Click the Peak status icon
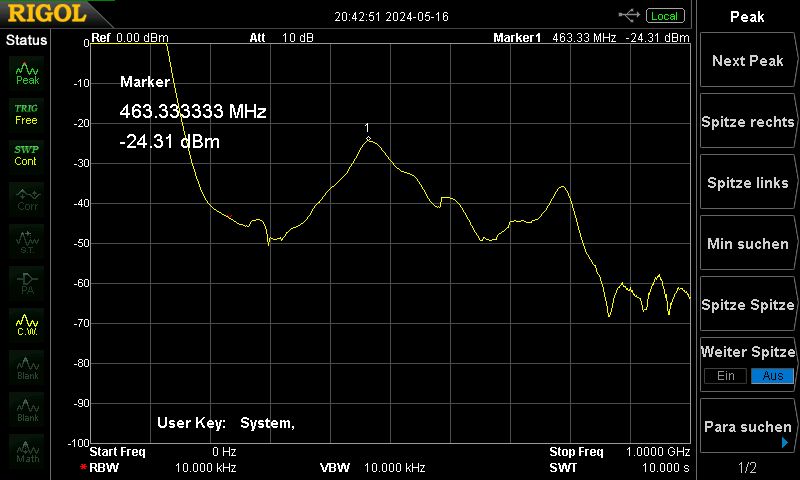 click(x=27, y=72)
